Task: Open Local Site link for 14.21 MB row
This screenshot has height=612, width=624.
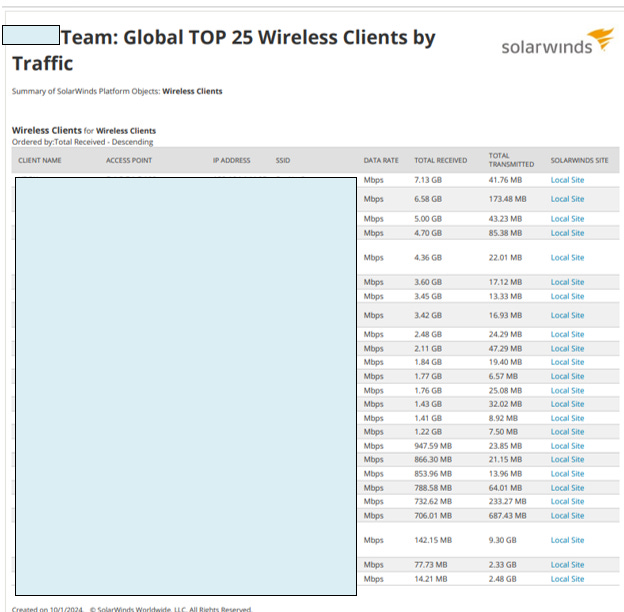Action: tap(567, 579)
